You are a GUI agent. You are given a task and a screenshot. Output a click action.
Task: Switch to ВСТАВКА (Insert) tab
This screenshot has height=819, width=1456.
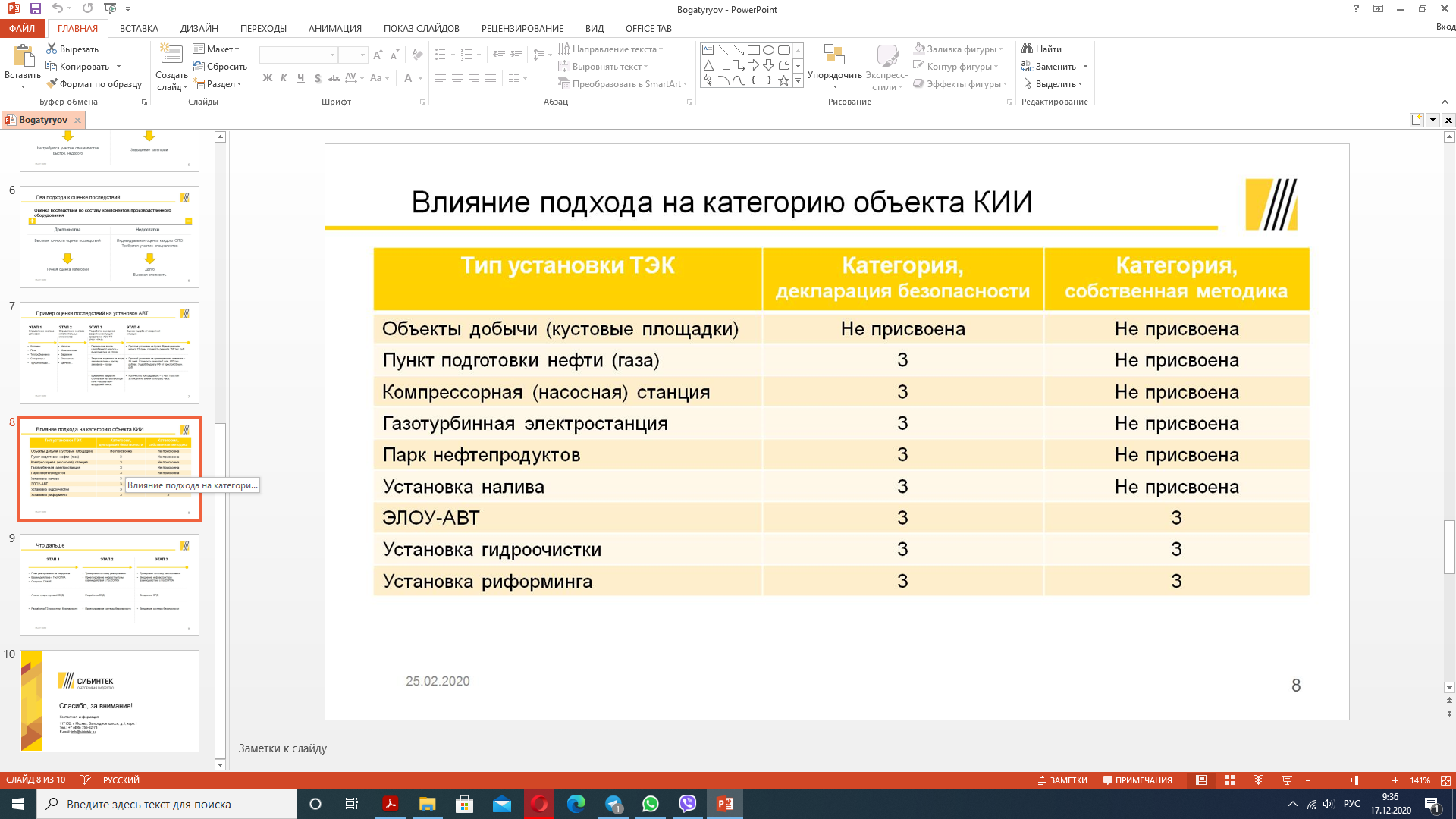[x=139, y=28]
